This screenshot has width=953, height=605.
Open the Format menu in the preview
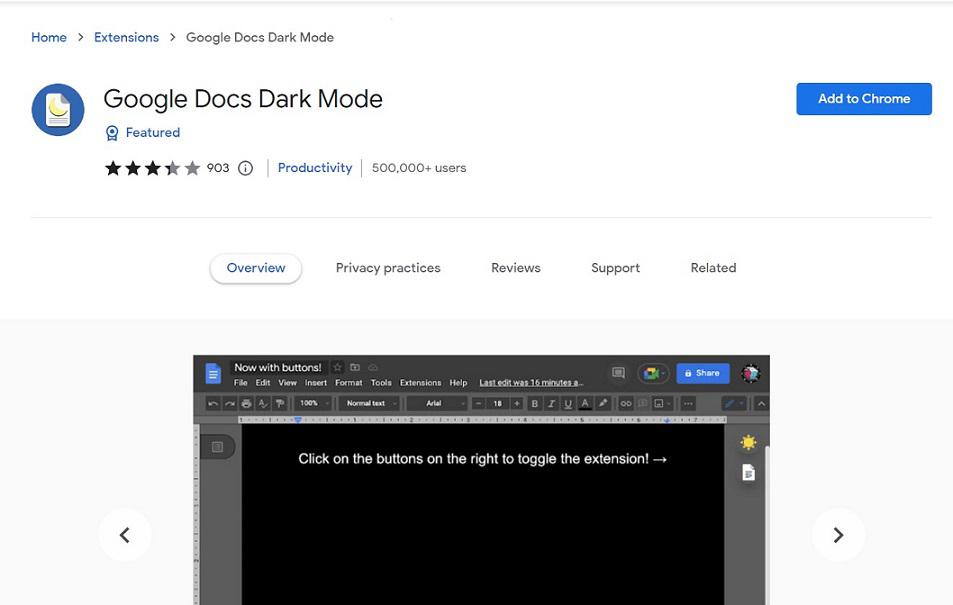(x=348, y=382)
